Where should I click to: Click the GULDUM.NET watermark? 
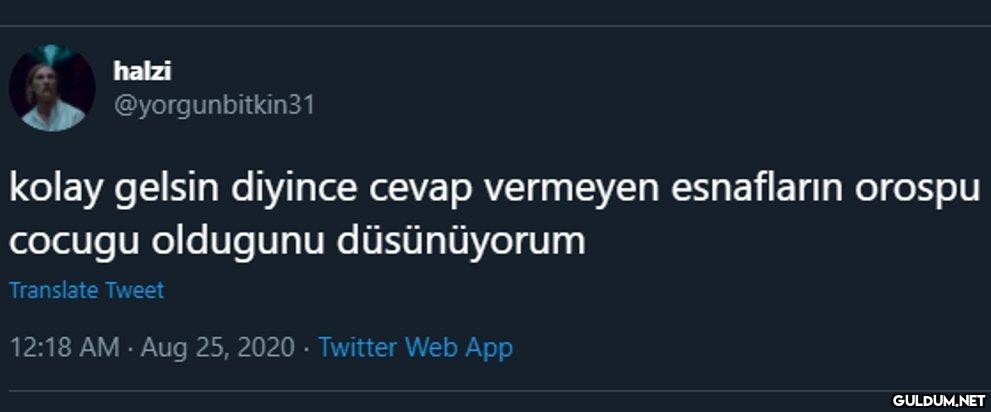click(x=938, y=400)
